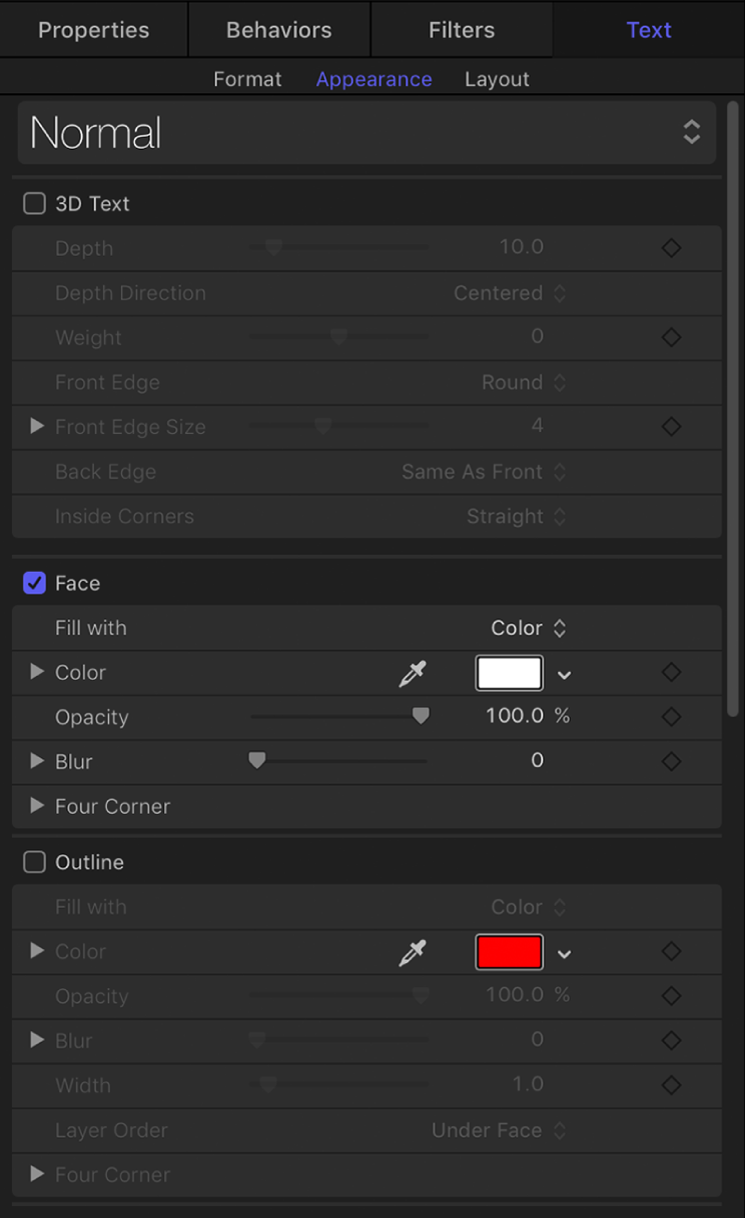
Task: Uncheck the Face checkbox
Action: 35,583
